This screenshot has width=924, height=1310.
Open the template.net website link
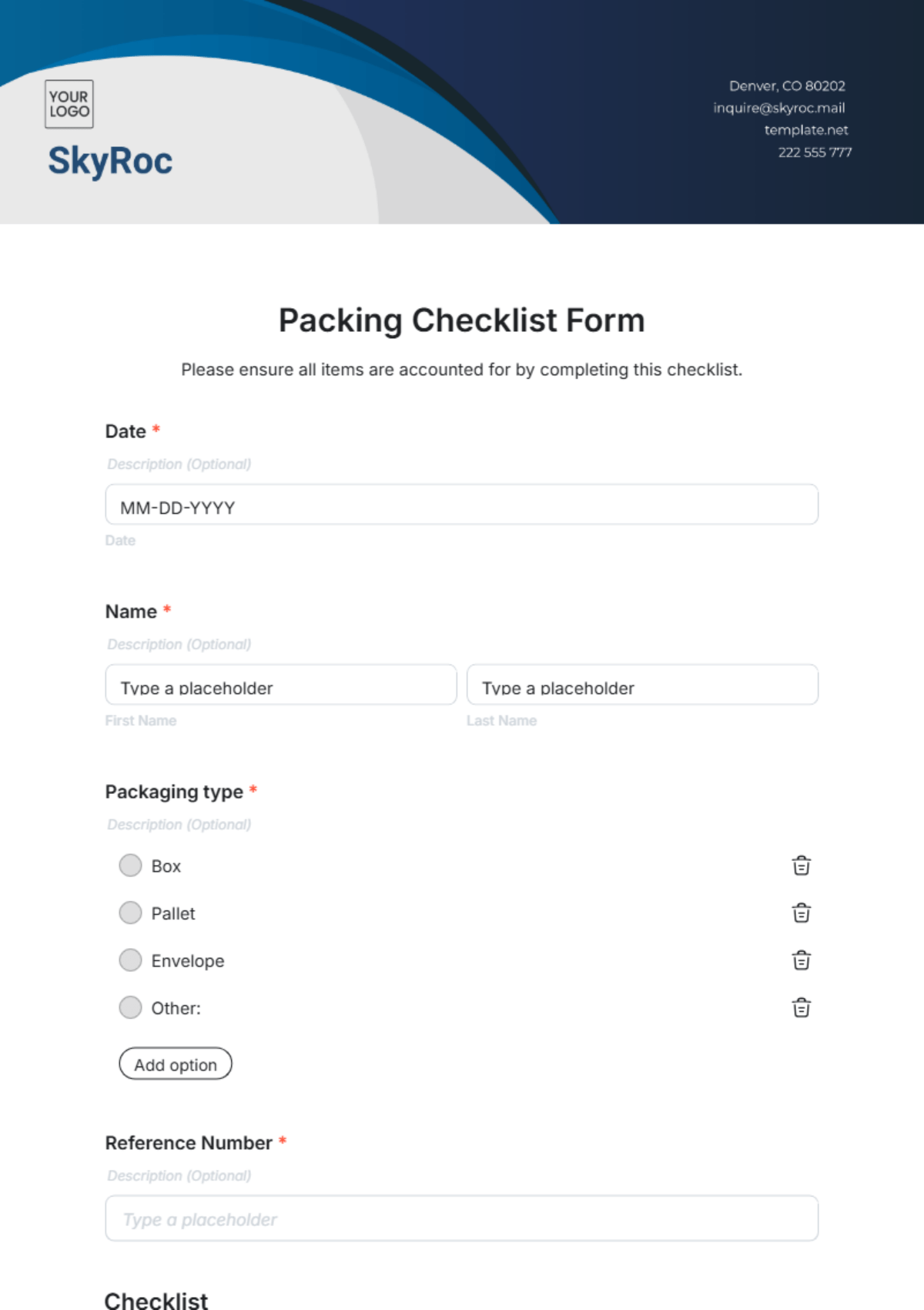pyautogui.click(x=805, y=130)
